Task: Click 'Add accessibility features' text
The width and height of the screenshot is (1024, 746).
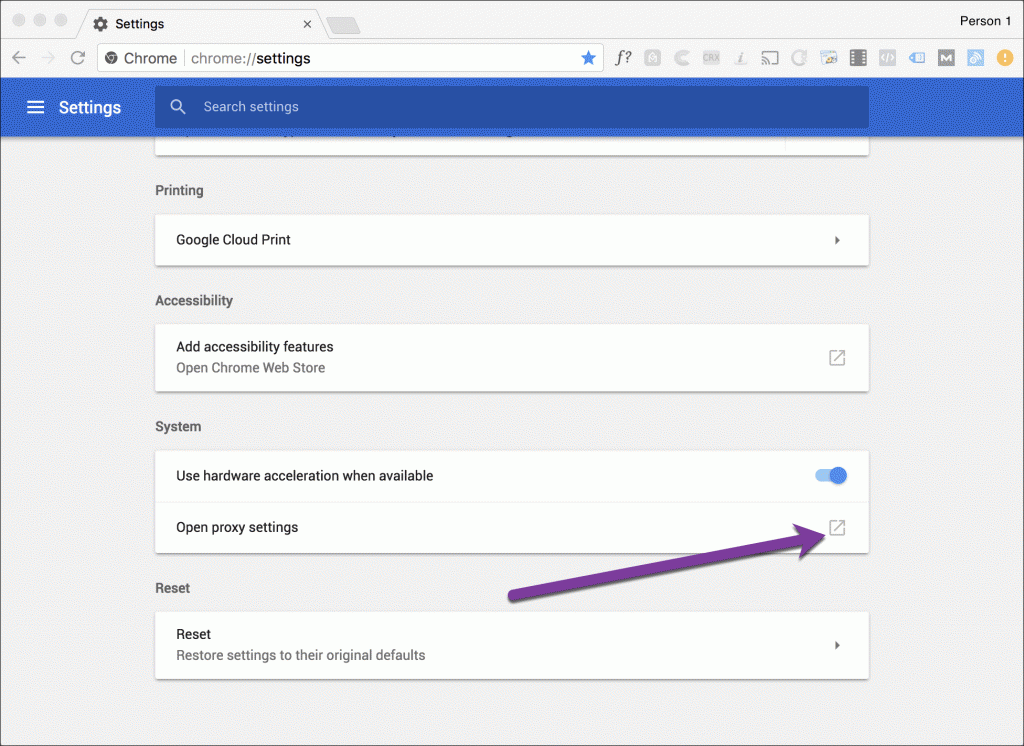Action: click(255, 346)
